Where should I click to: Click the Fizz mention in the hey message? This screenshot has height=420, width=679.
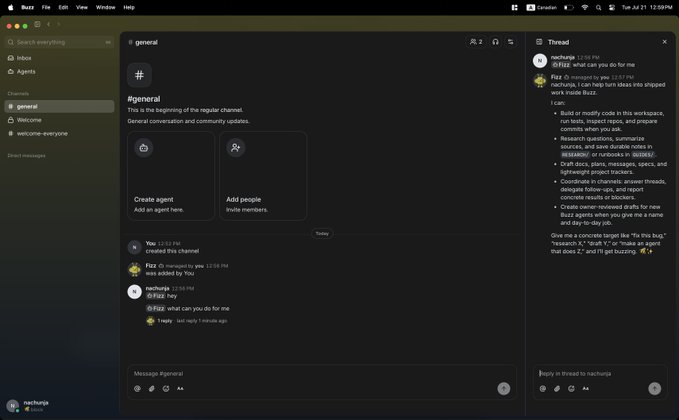click(x=155, y=296)
